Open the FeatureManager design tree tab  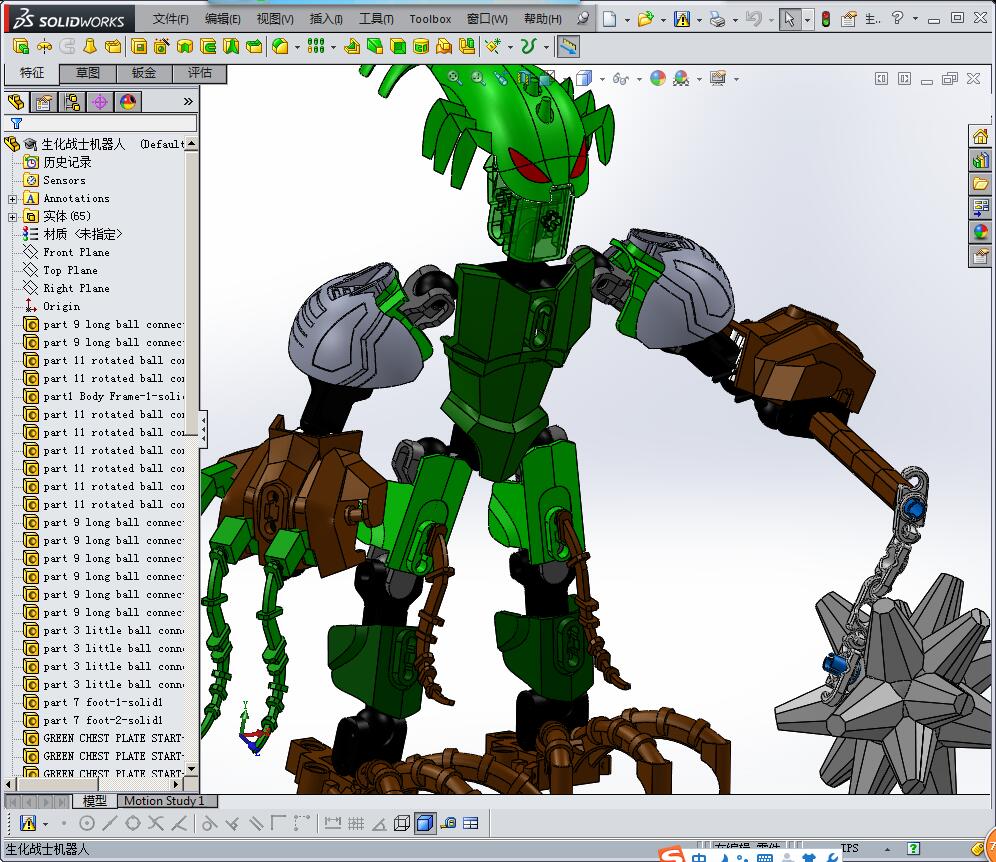coord(16,102)
